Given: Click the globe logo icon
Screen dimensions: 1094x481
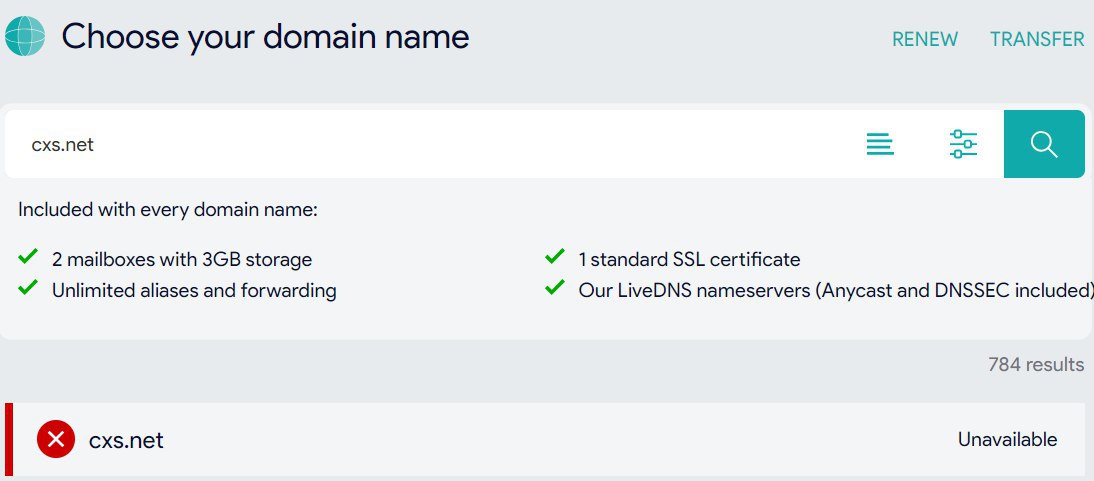Looking at the screenshot, I should point(25,37).
